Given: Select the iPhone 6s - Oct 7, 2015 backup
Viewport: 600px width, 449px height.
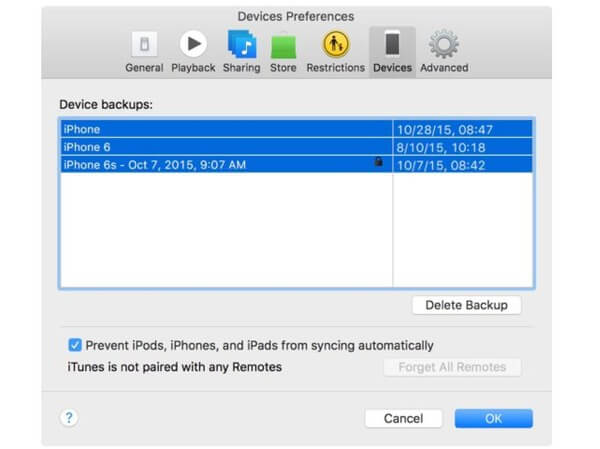Looking at the screenshot, I should pos(297,165).
